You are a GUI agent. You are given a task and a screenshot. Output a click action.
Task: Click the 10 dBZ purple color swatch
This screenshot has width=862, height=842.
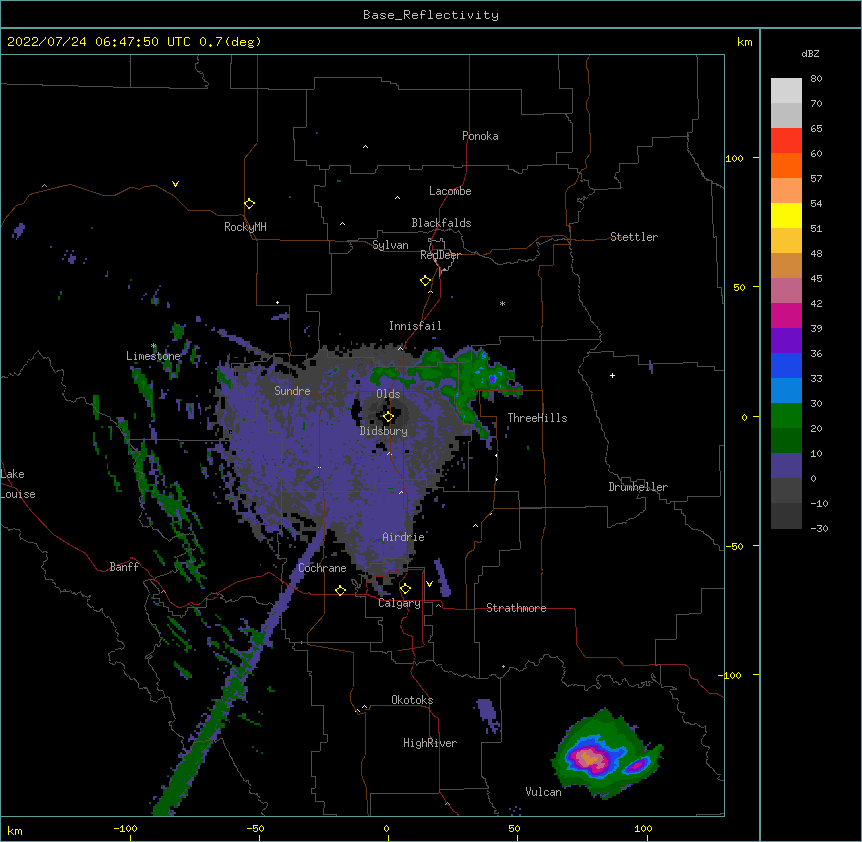tap(786, 465)
